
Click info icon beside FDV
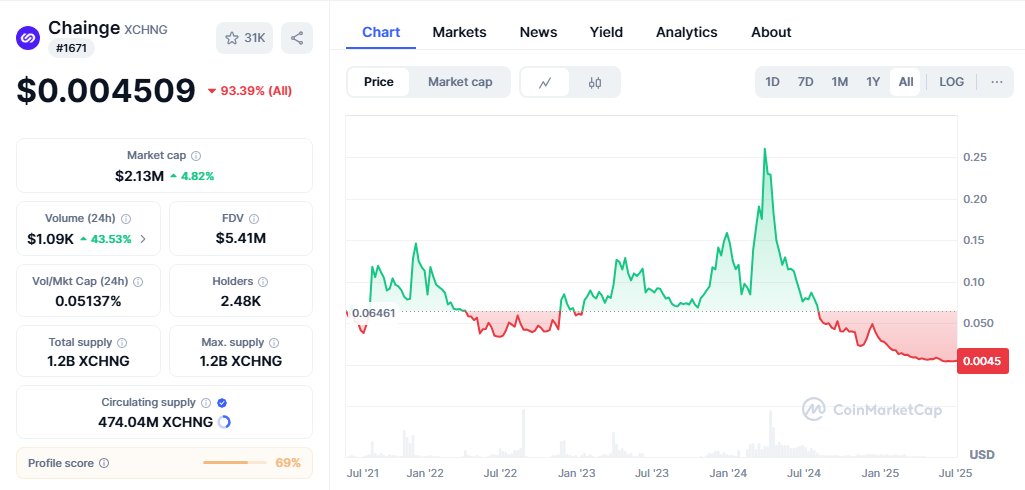click(x=254, y=218)
